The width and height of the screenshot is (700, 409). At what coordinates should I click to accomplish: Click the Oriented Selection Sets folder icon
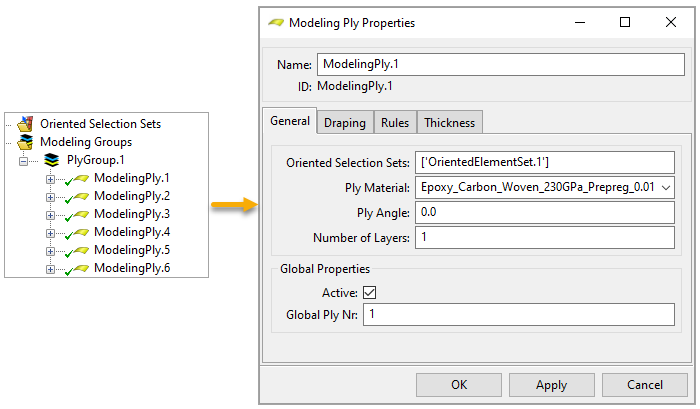point(25,124)
